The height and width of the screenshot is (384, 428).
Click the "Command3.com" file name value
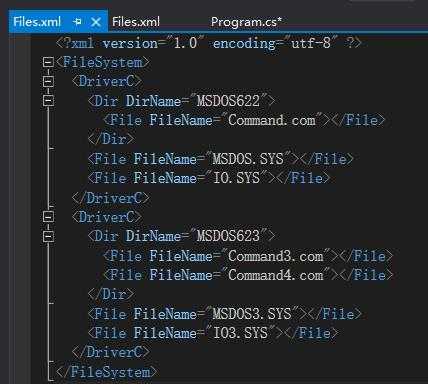(x=276, y=256)
